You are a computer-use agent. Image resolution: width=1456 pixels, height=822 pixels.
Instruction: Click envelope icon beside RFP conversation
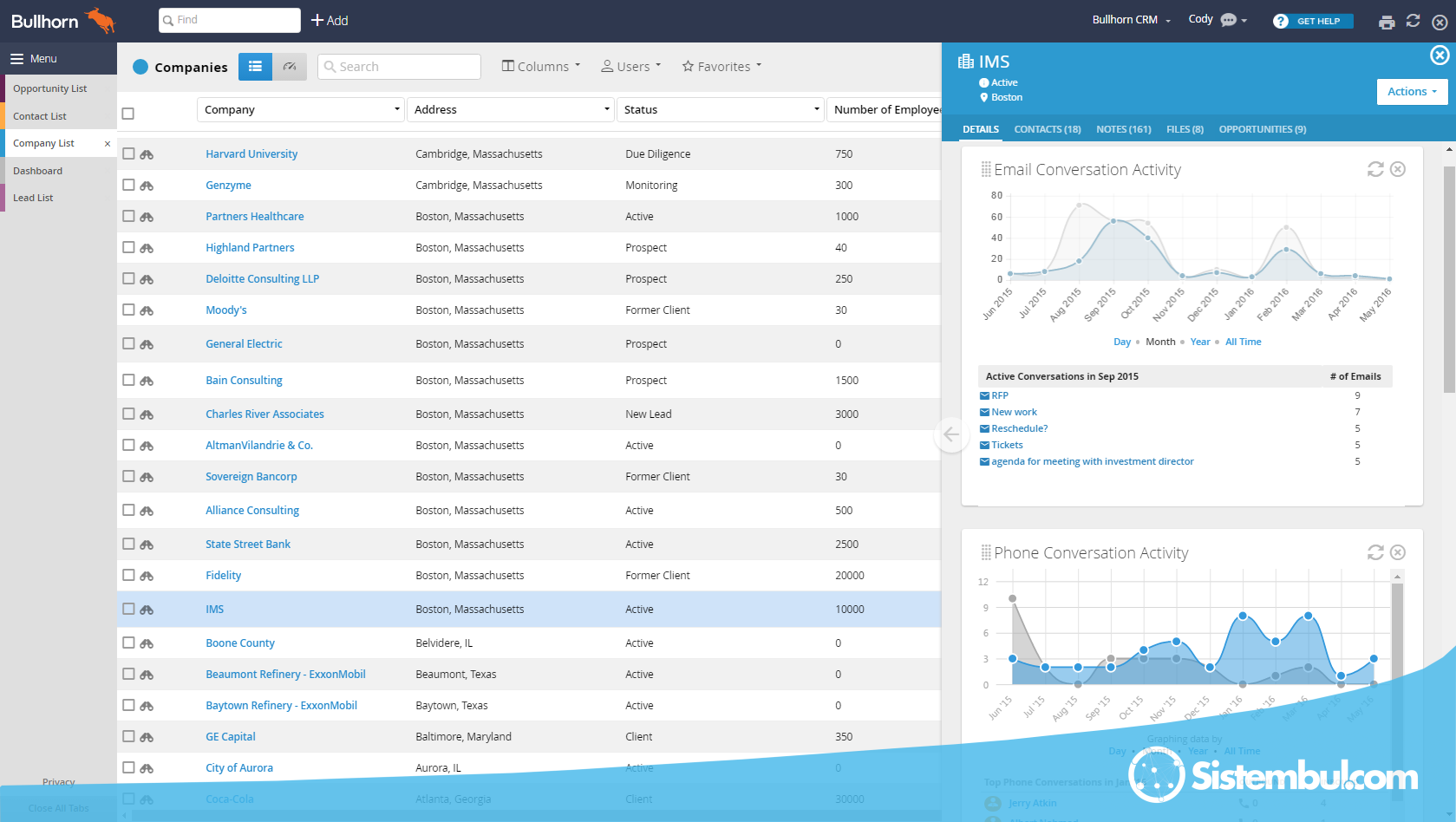[984, 396]
